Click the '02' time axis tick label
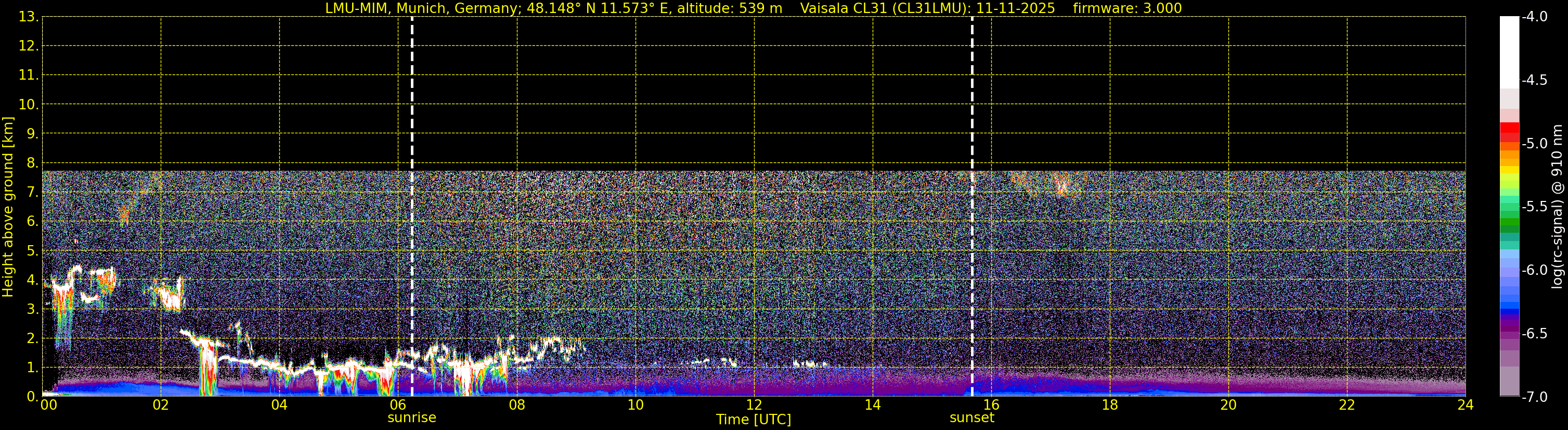1568x430 pixels. pos(161,405)
